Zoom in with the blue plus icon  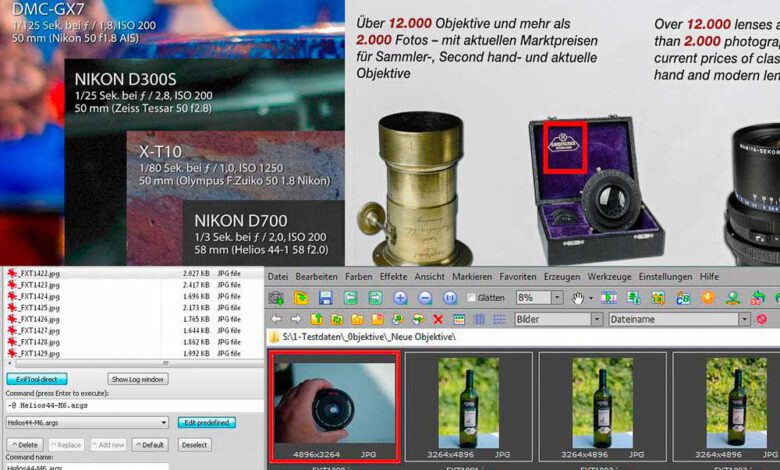pos(400,298)
